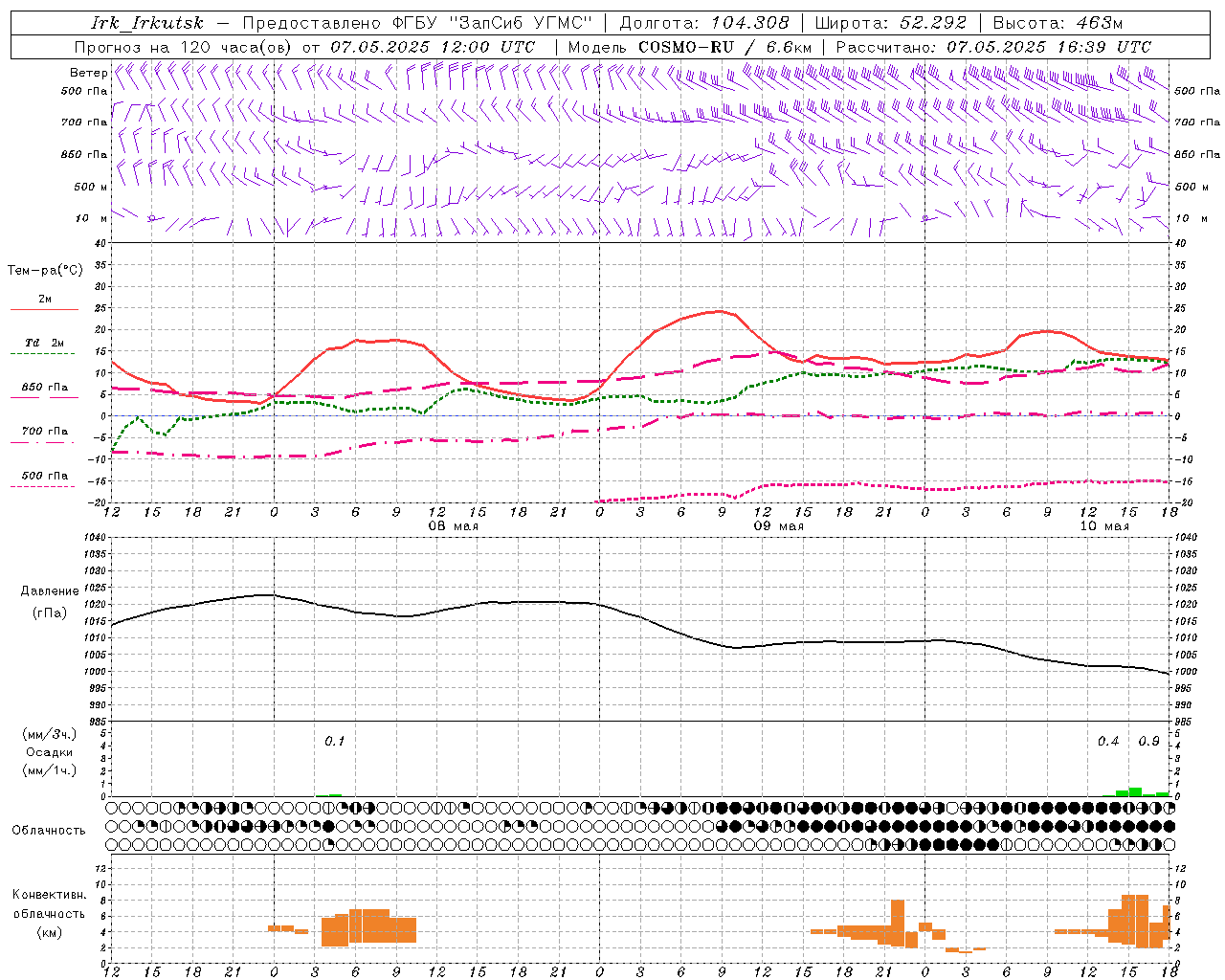Click 'Рассчитано: 07.05.2025 16:39 UTC' timestamp

point(993,47)
